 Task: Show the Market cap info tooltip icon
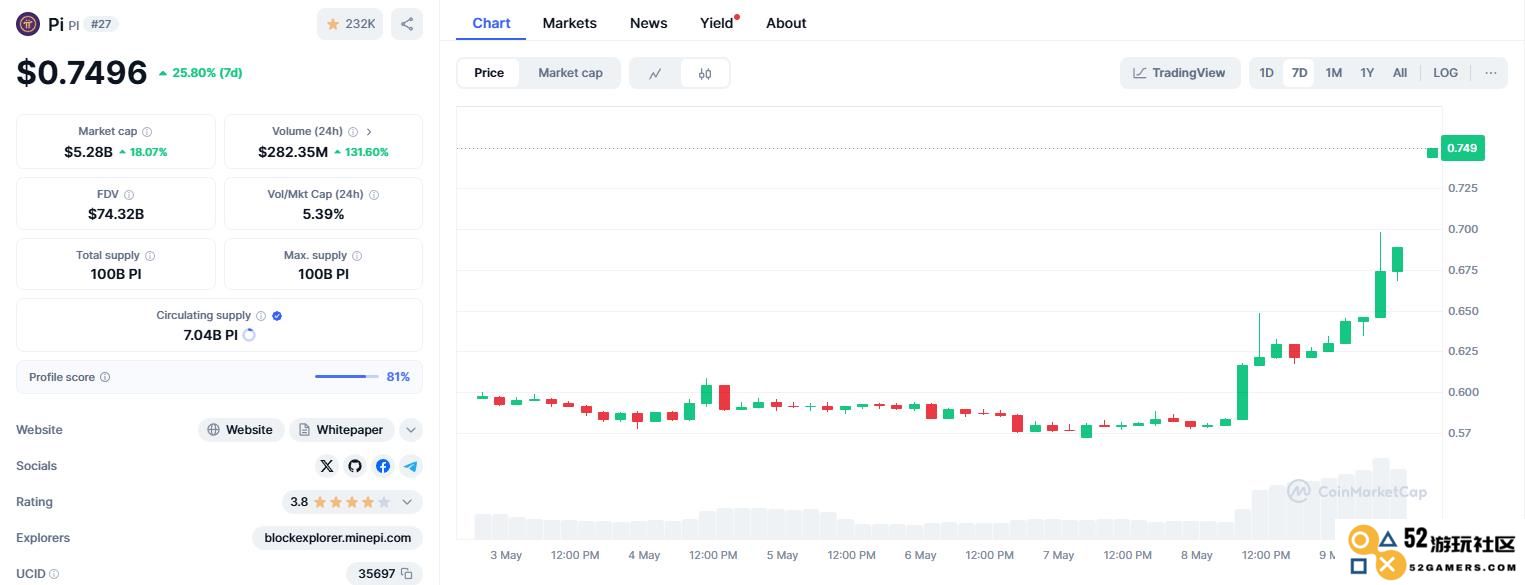(x=147, y=132)
